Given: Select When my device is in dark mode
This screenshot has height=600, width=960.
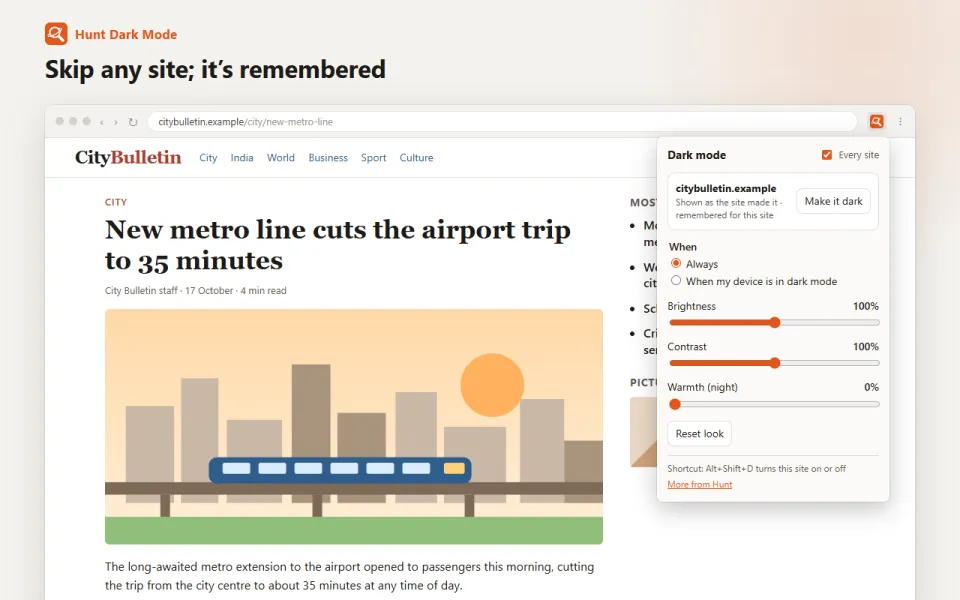Looking at the screenshot, I should [676, 280].
